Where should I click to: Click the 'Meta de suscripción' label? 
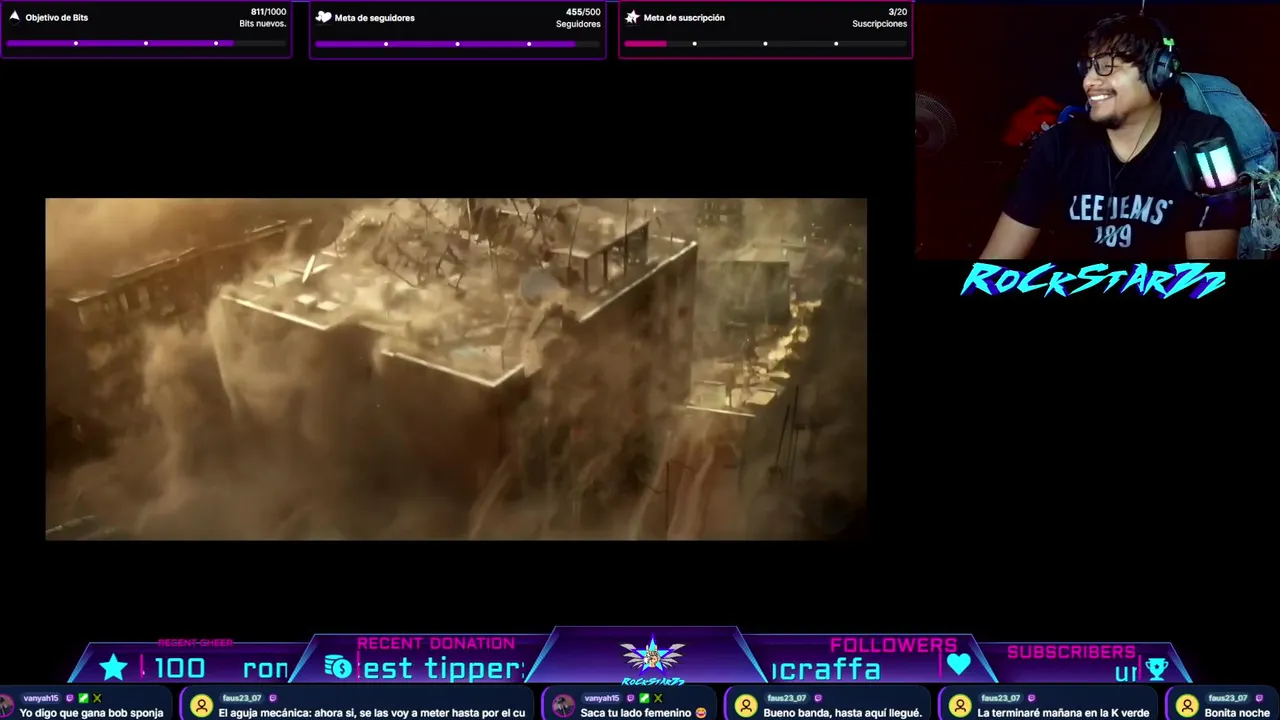pos(684,18)
